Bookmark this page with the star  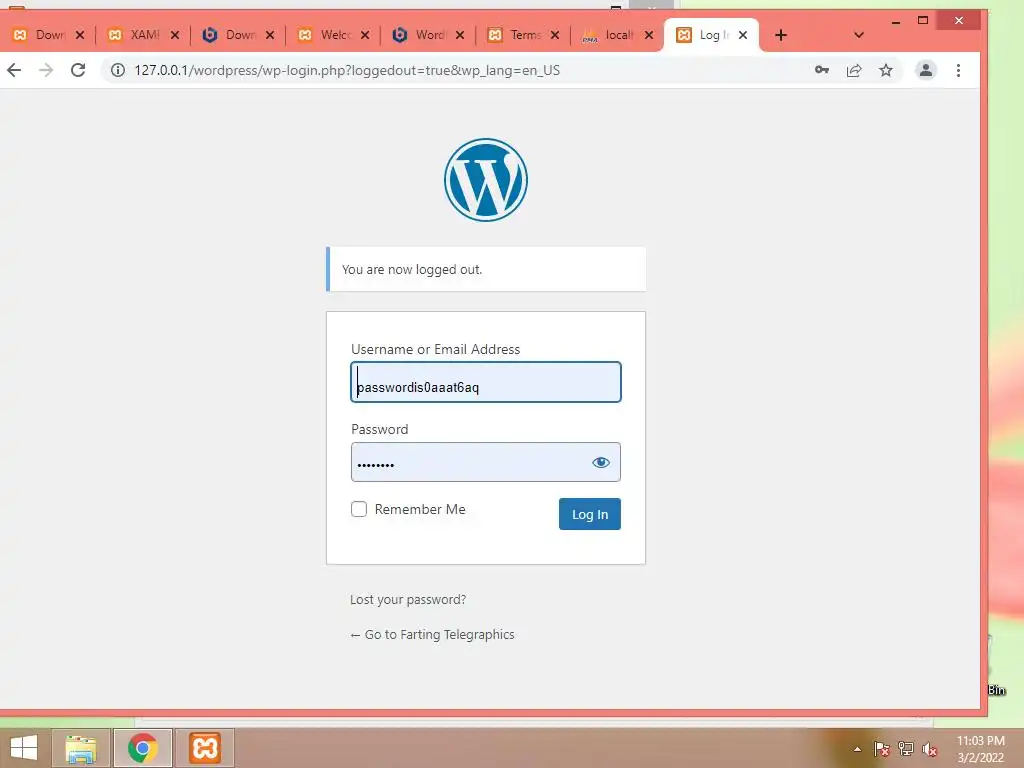click(886, 70)
